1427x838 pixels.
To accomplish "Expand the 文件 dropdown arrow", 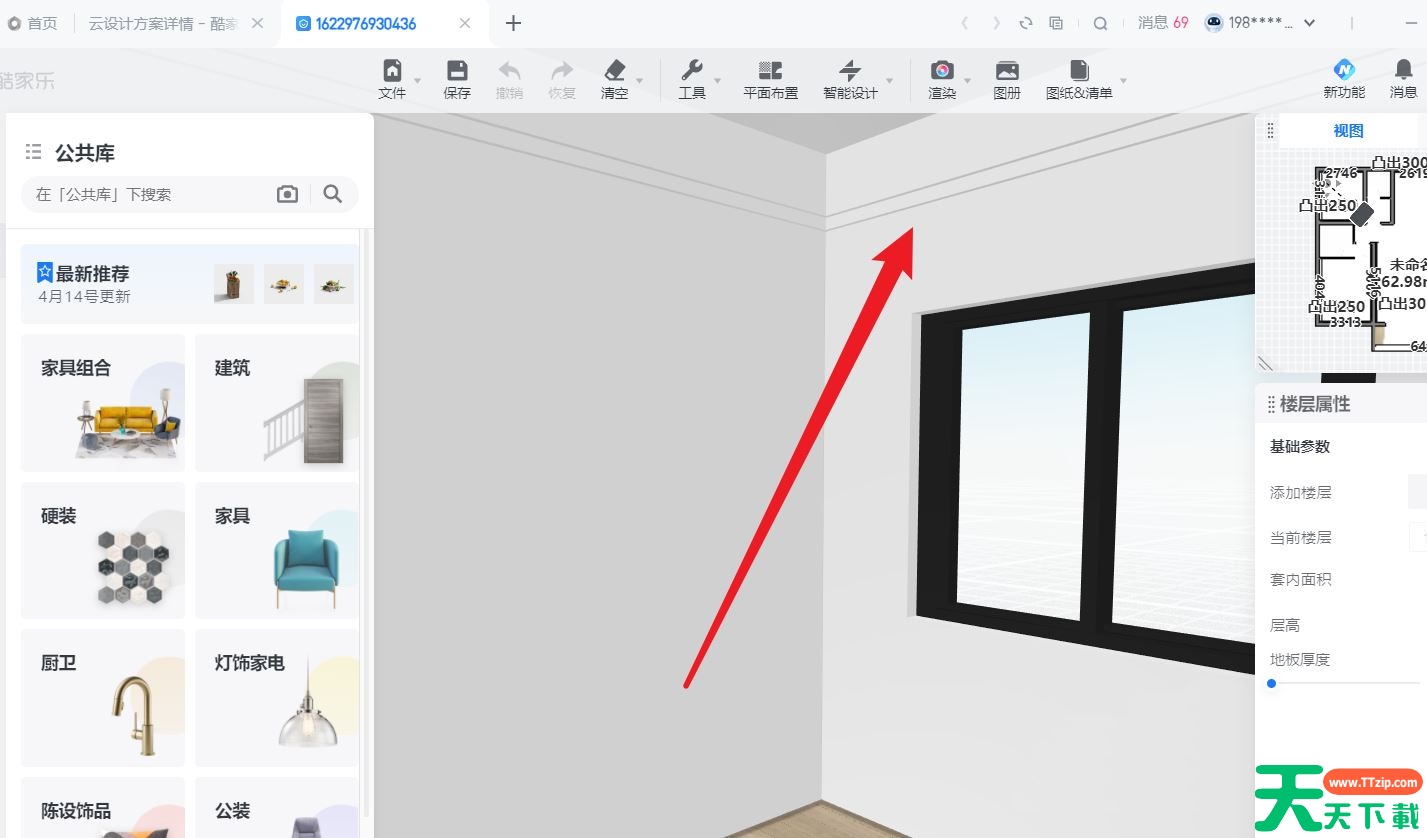I will coord(418,81).
